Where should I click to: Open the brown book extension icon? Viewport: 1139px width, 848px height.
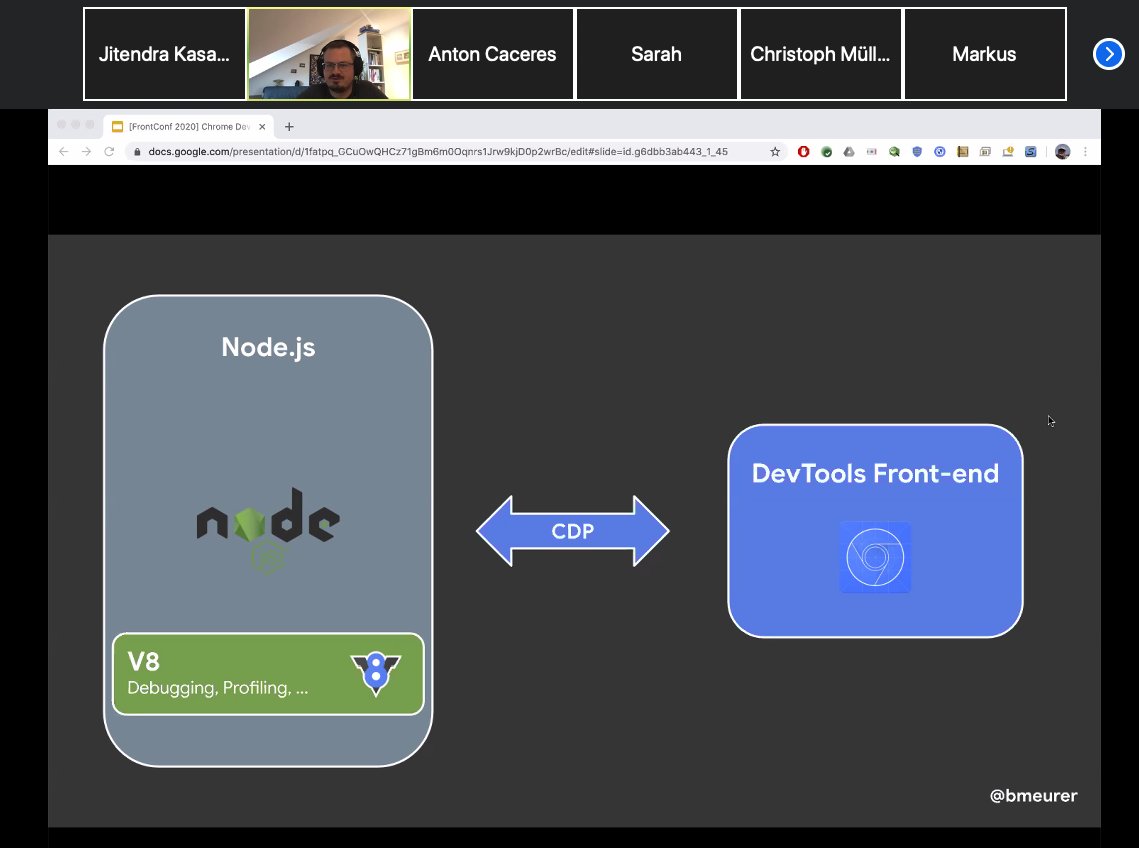[x=962, y=151]
